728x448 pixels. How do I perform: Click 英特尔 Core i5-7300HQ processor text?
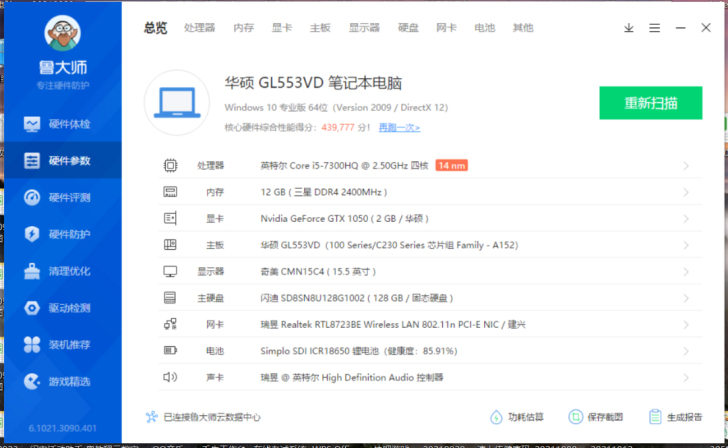click(x=344, y=165)
